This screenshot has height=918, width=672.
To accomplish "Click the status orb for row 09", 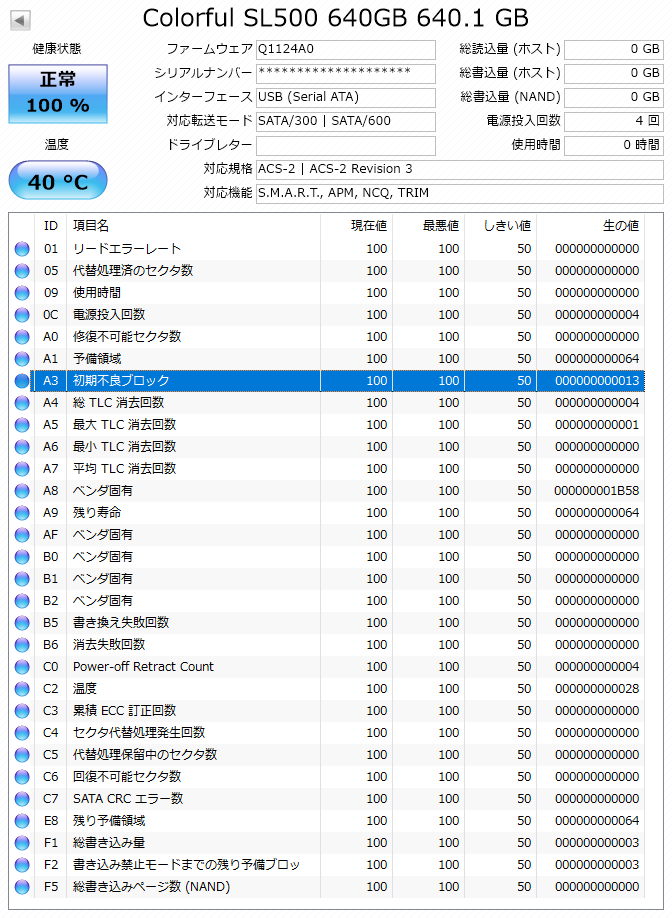I will point(22,293).
